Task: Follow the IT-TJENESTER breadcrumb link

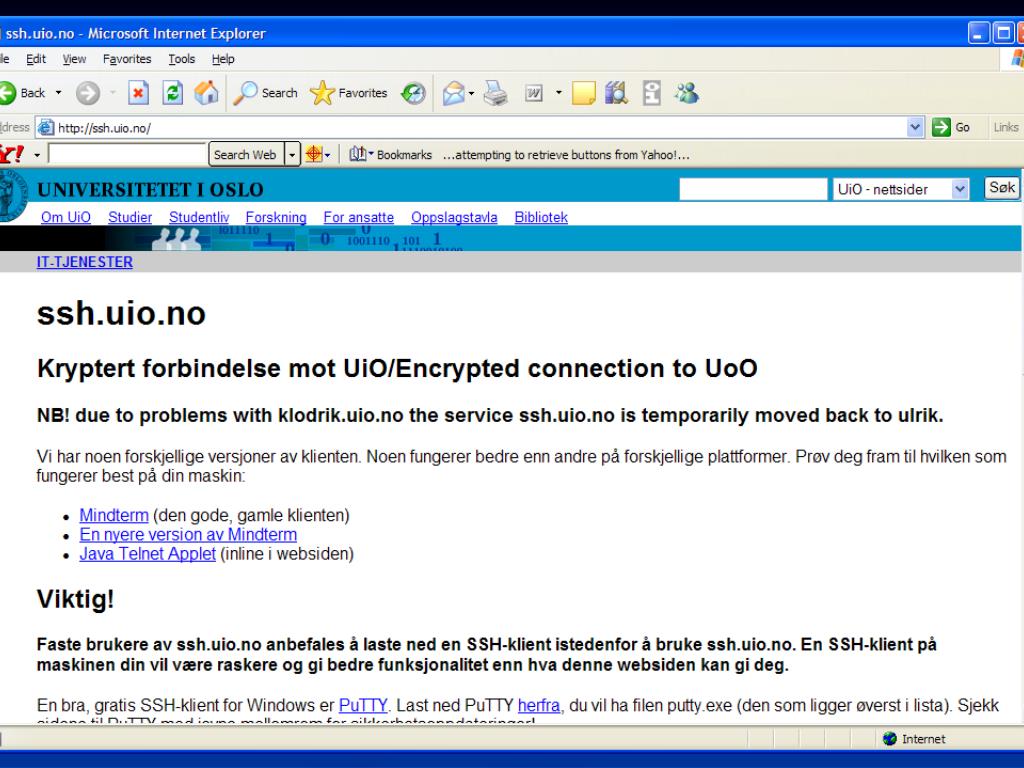Action: pyautogui.click(x=85, y=262)
